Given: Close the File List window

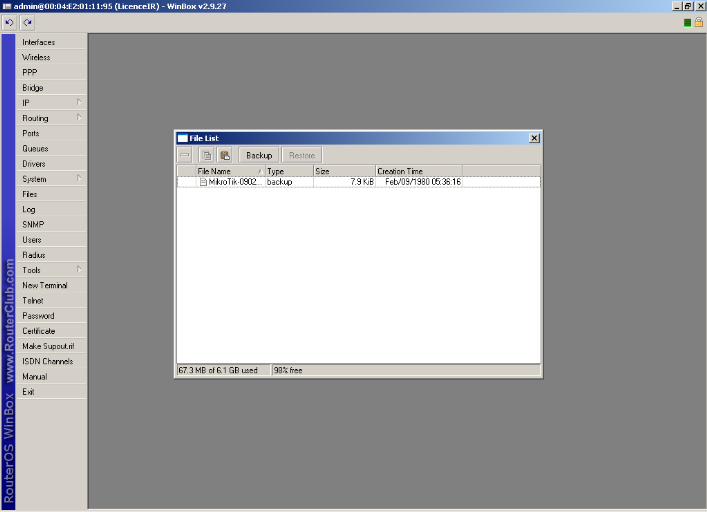Looking at the screenshot, I should point(534,138).
